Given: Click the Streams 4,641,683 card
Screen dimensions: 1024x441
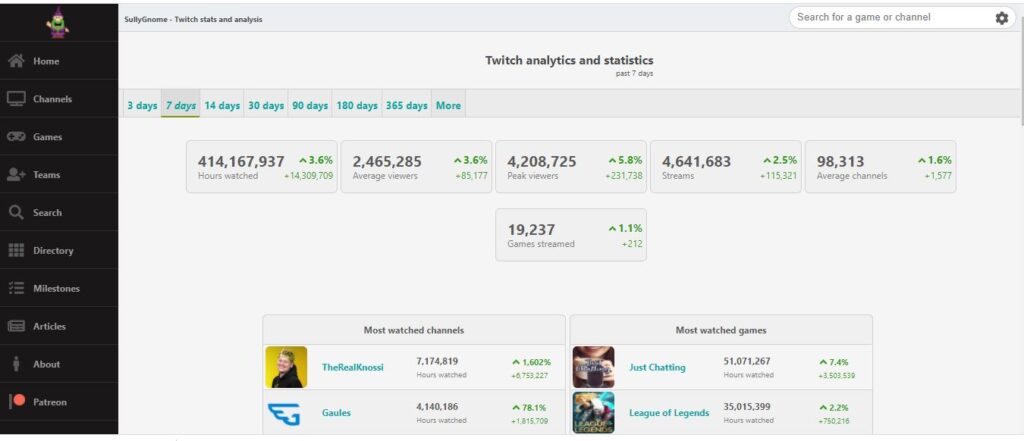Looking at the screenshot, I should click(726, 167).
